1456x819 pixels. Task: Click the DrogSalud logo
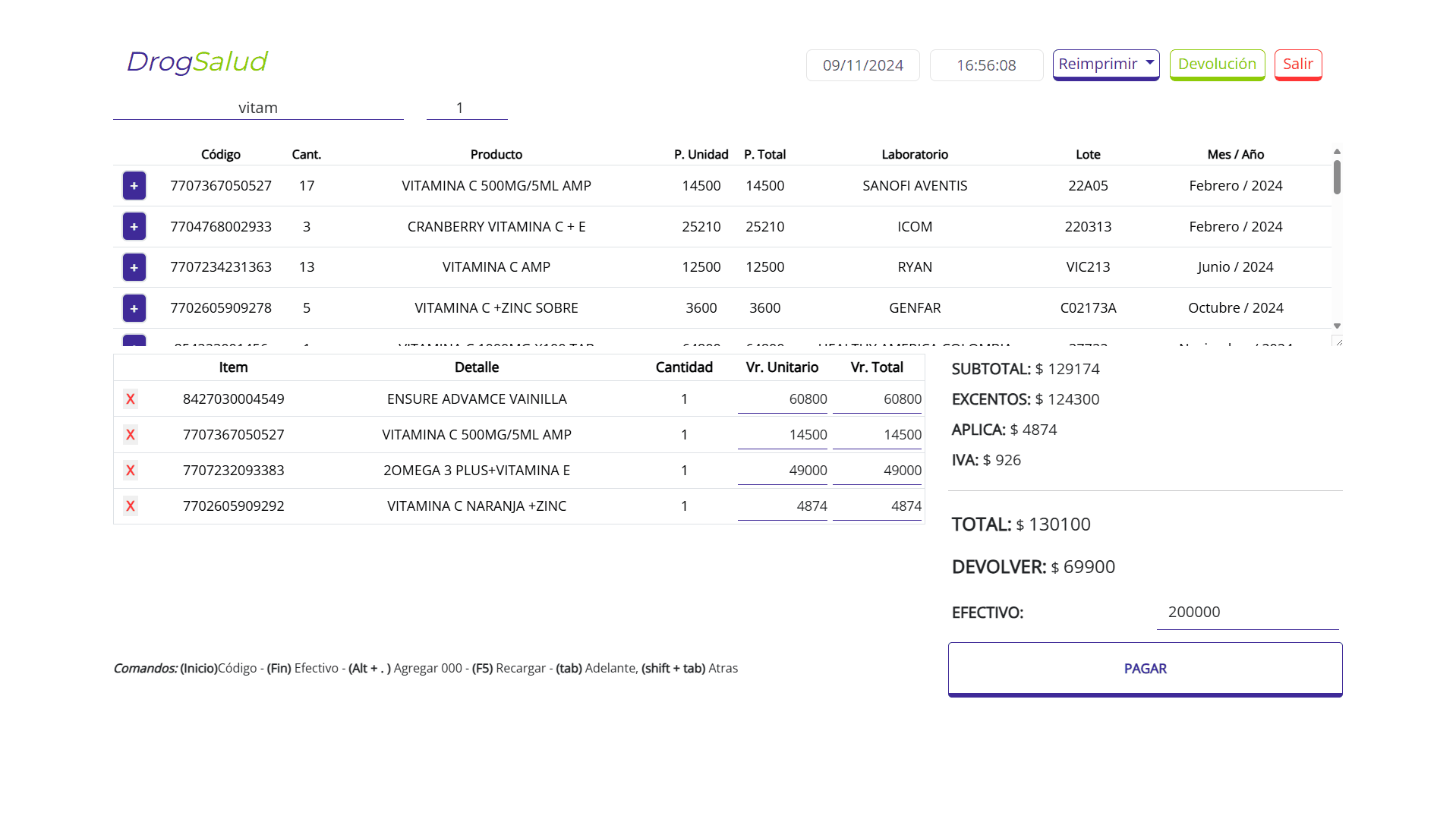tap(197, 62)
